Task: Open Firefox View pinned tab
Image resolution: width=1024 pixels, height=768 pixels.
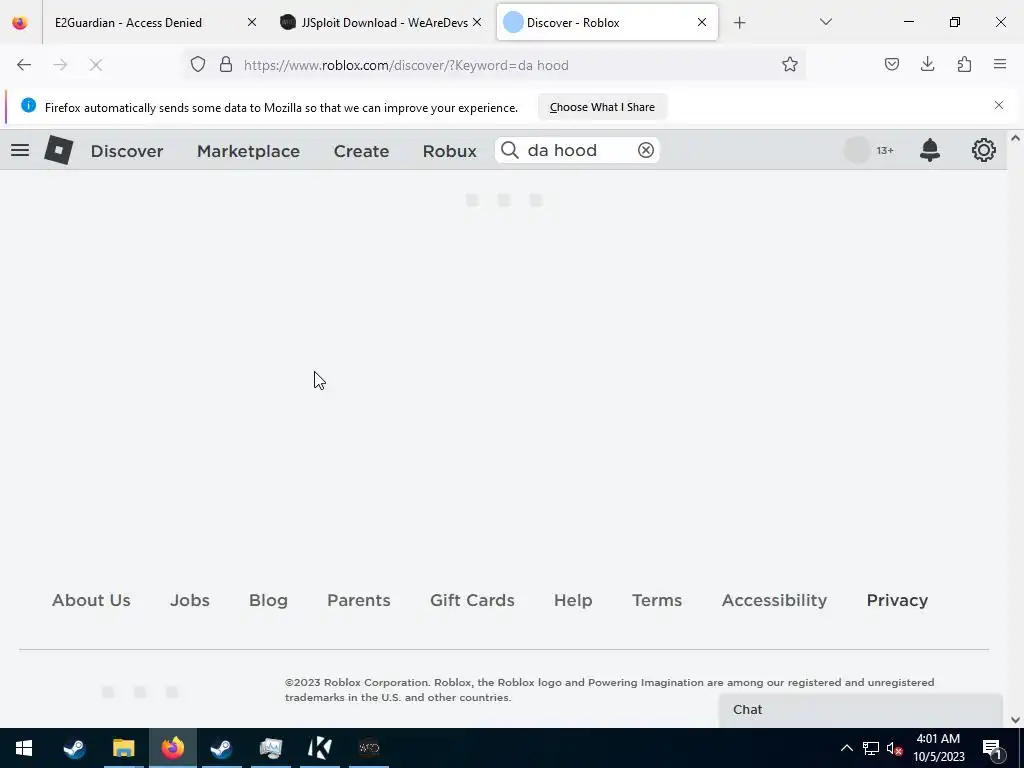Action: (x=20, y=23)
